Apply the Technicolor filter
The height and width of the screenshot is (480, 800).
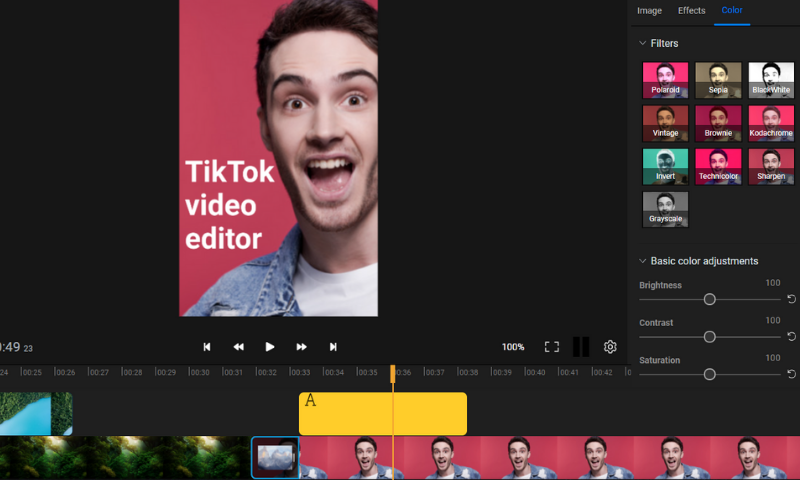tap(718, 166)
